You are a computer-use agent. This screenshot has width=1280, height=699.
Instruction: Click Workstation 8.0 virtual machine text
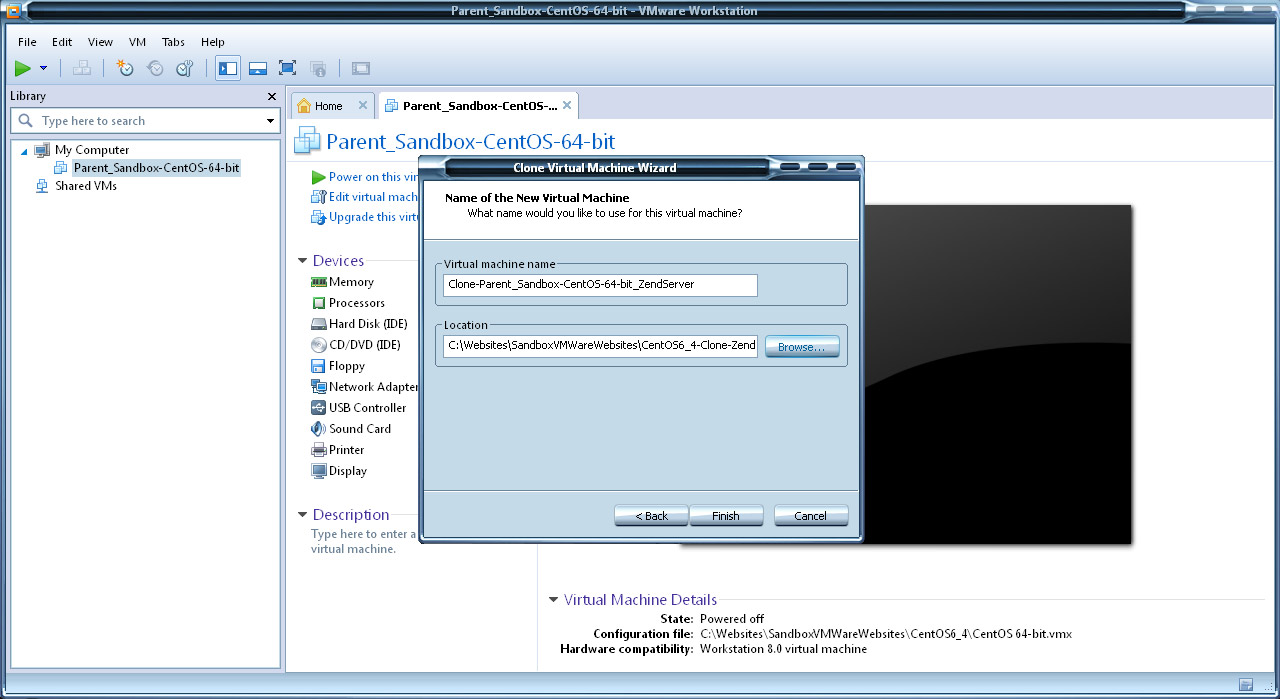tap(784, 649)
